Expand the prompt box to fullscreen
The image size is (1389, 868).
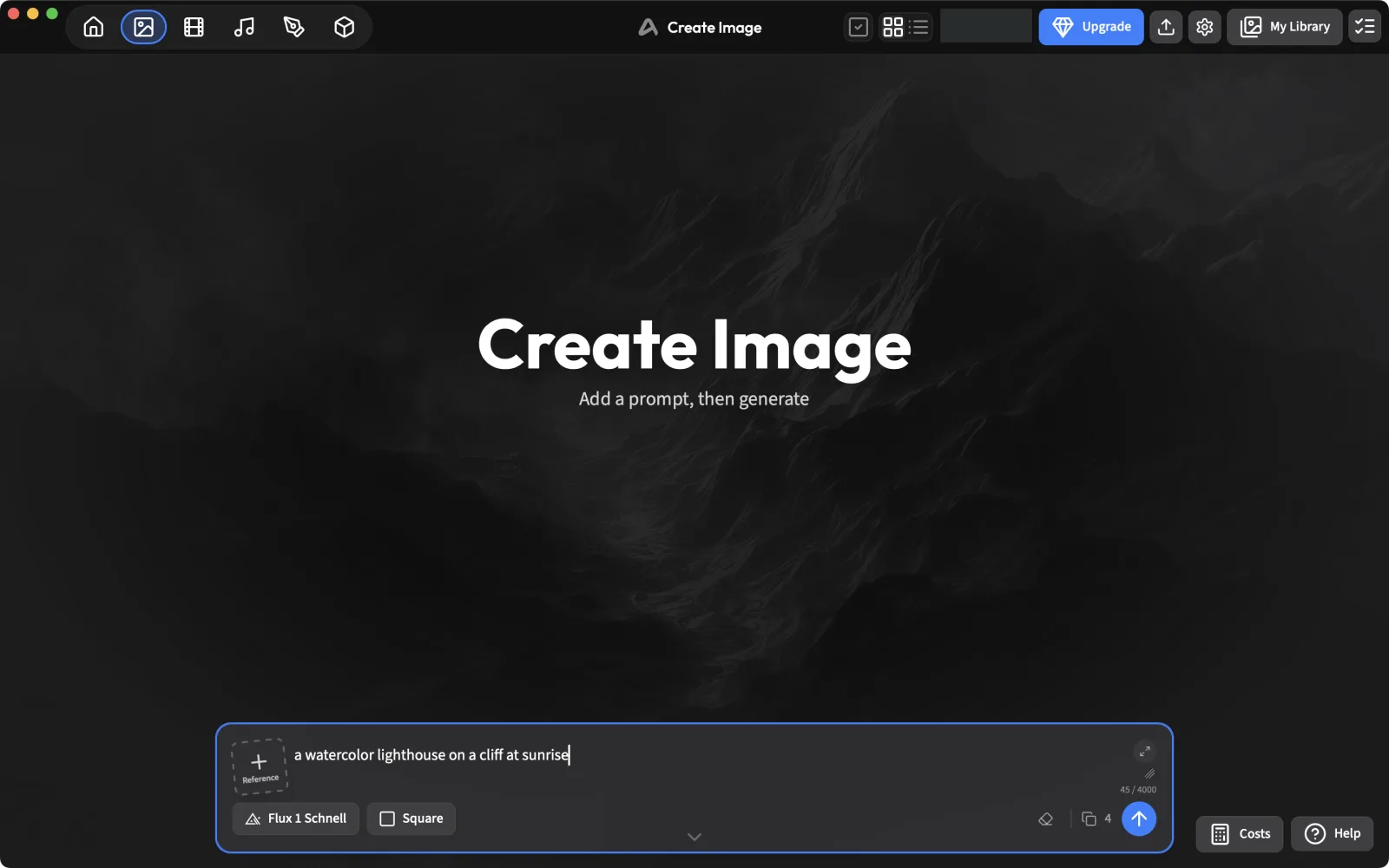click(1145, 752)
